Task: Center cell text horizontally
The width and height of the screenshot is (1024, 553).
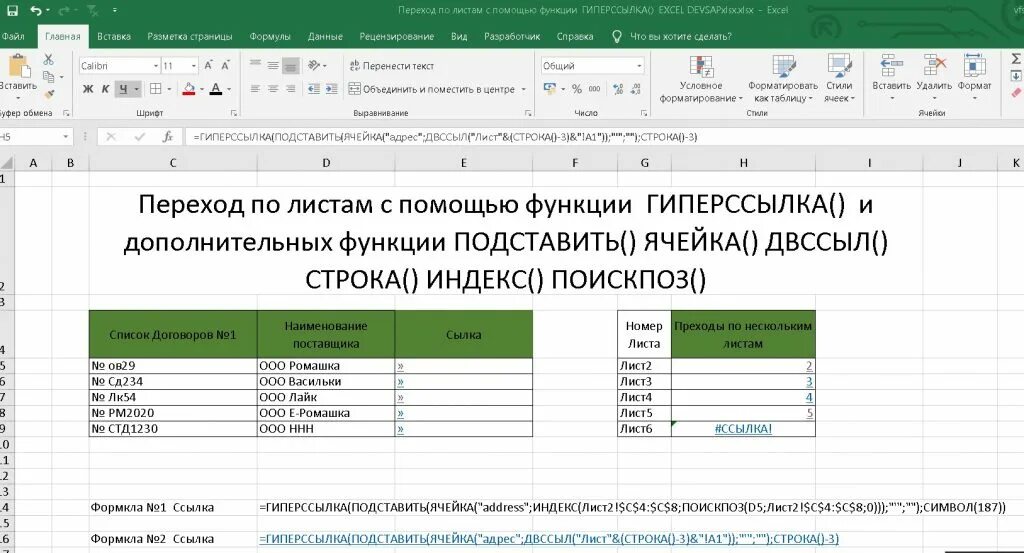Action: pos(273,89)
